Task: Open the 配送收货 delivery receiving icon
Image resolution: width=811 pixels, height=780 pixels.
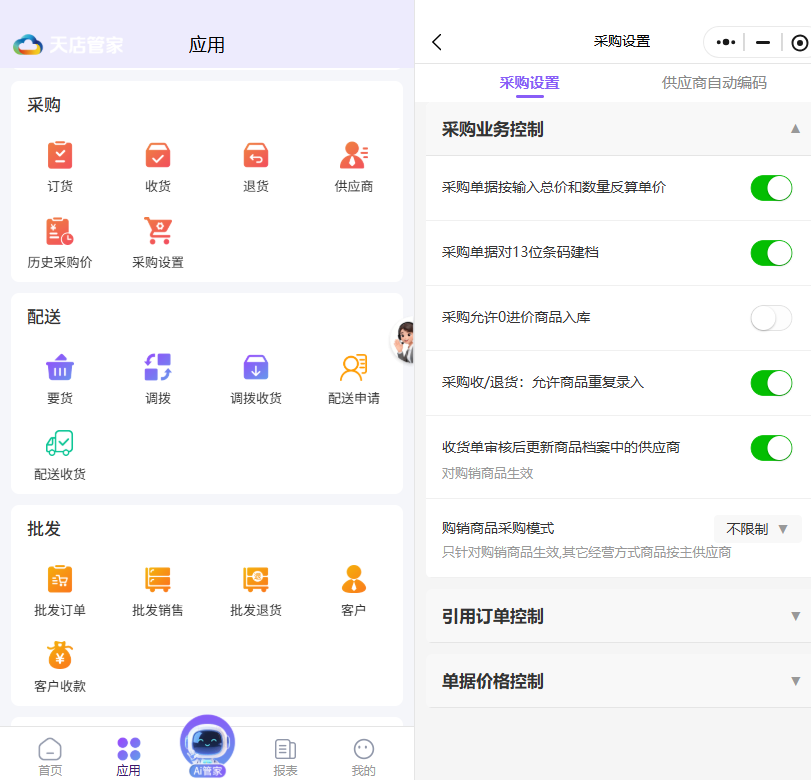Action: pyautogui.click(x=60, y=445)
